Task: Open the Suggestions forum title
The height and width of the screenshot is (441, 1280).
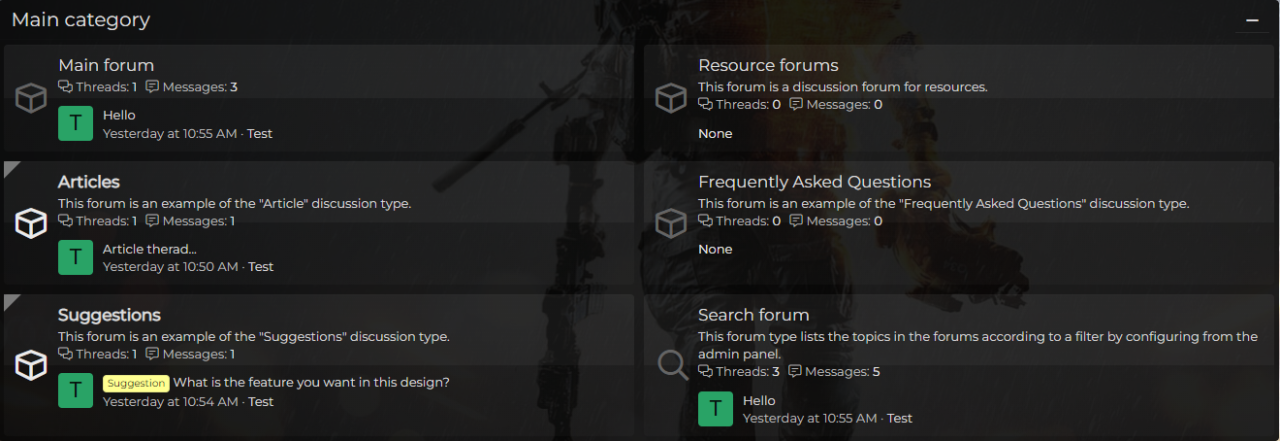Action: point(109,316)
